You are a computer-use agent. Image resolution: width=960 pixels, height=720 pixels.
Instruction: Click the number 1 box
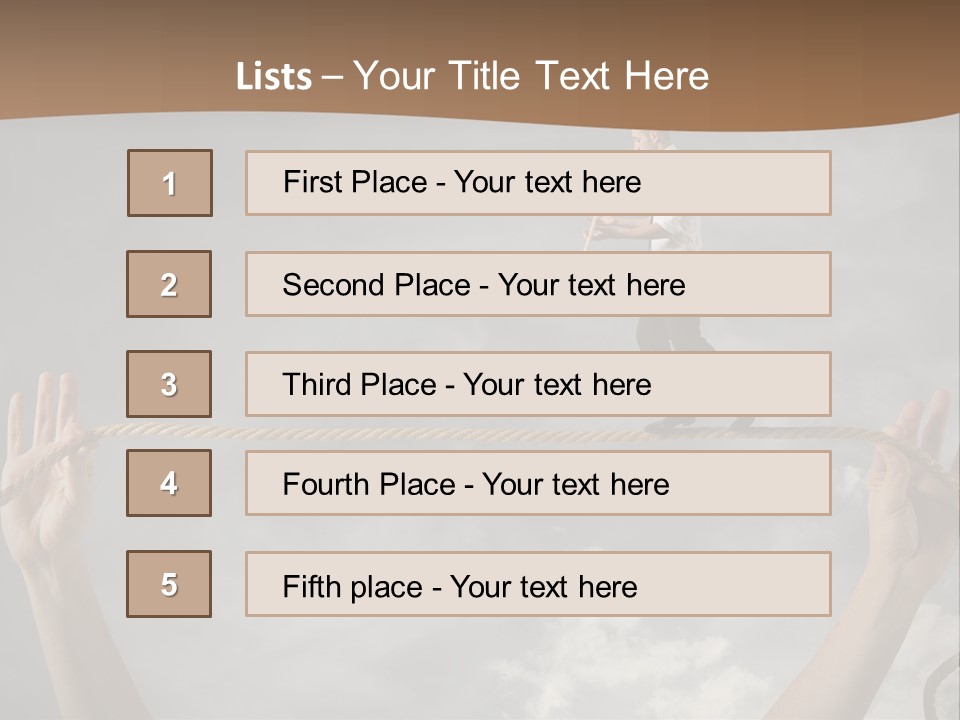170,183
